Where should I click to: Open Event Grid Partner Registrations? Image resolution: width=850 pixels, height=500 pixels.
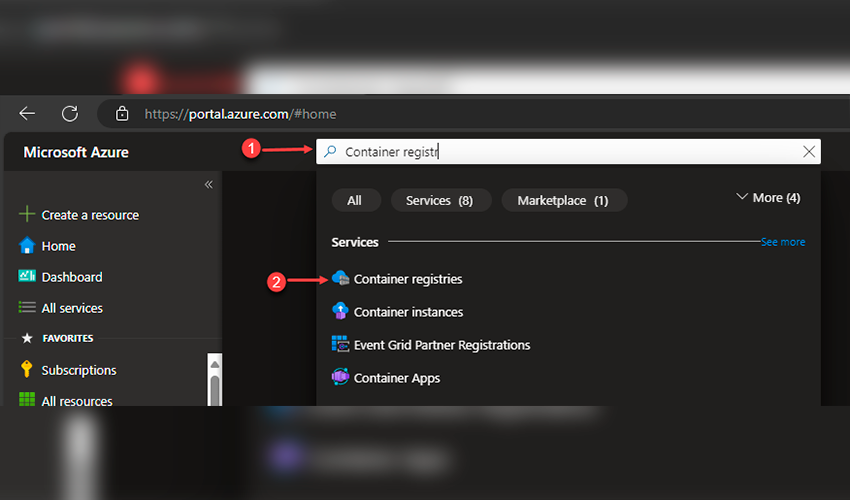pyautogui.click(x=442, y=345)
